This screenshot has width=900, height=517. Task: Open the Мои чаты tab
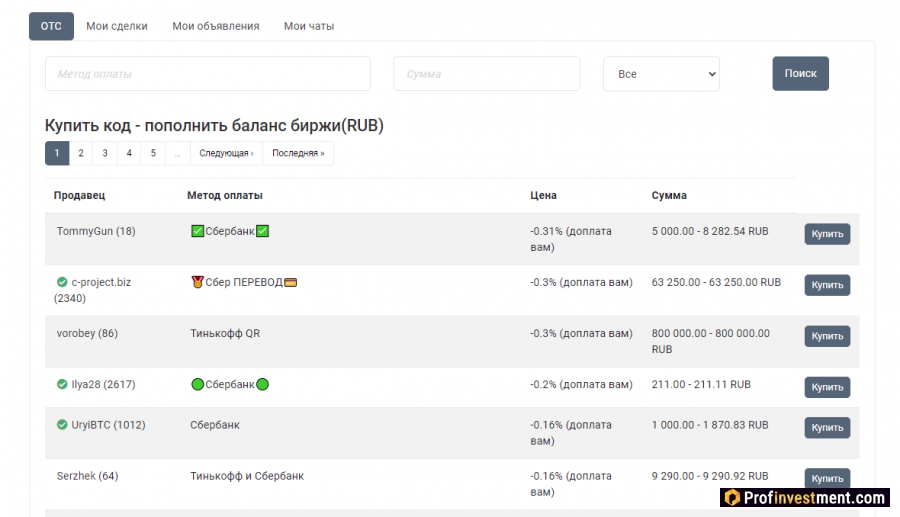pyautogui.click(x=309, y=26)
